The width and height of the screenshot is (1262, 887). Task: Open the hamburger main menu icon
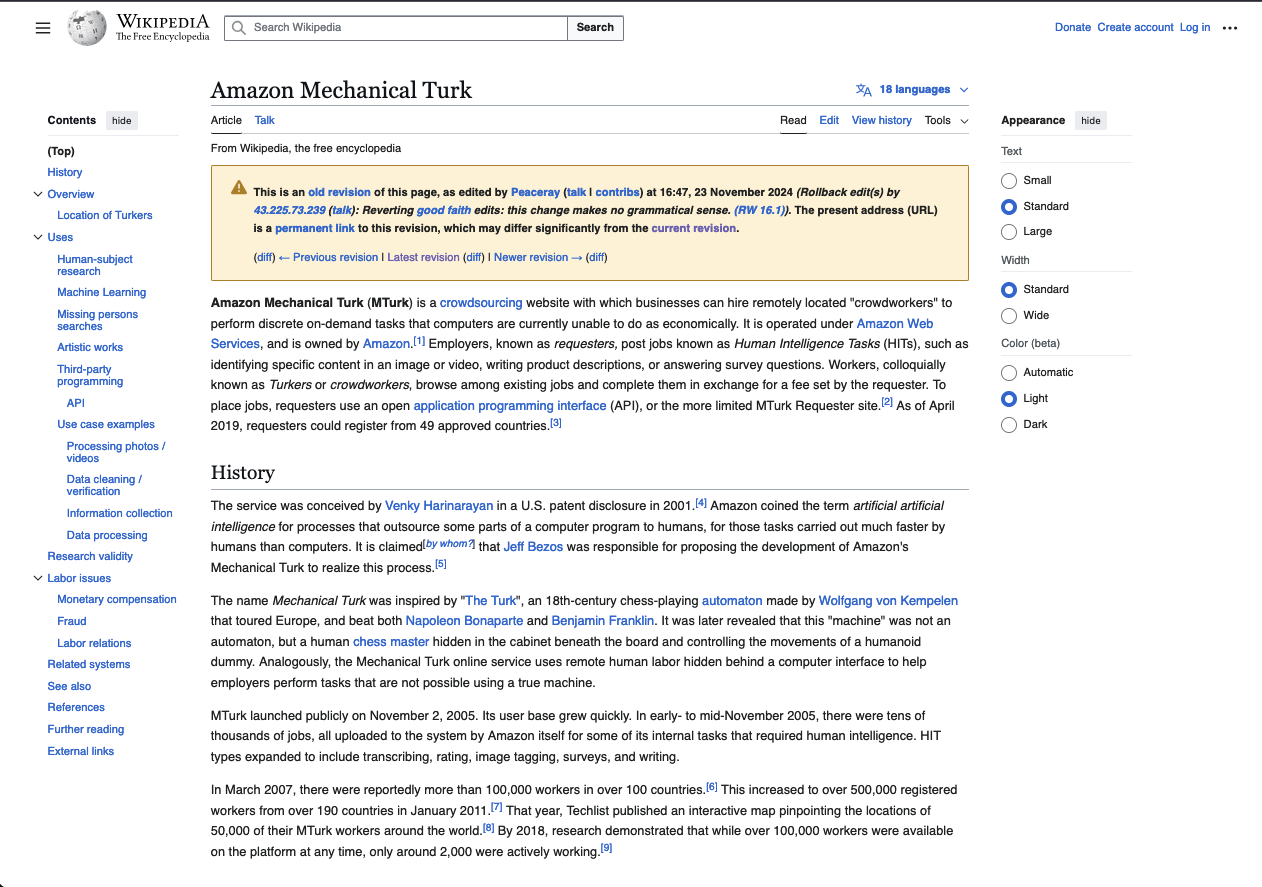coord(43,28)
